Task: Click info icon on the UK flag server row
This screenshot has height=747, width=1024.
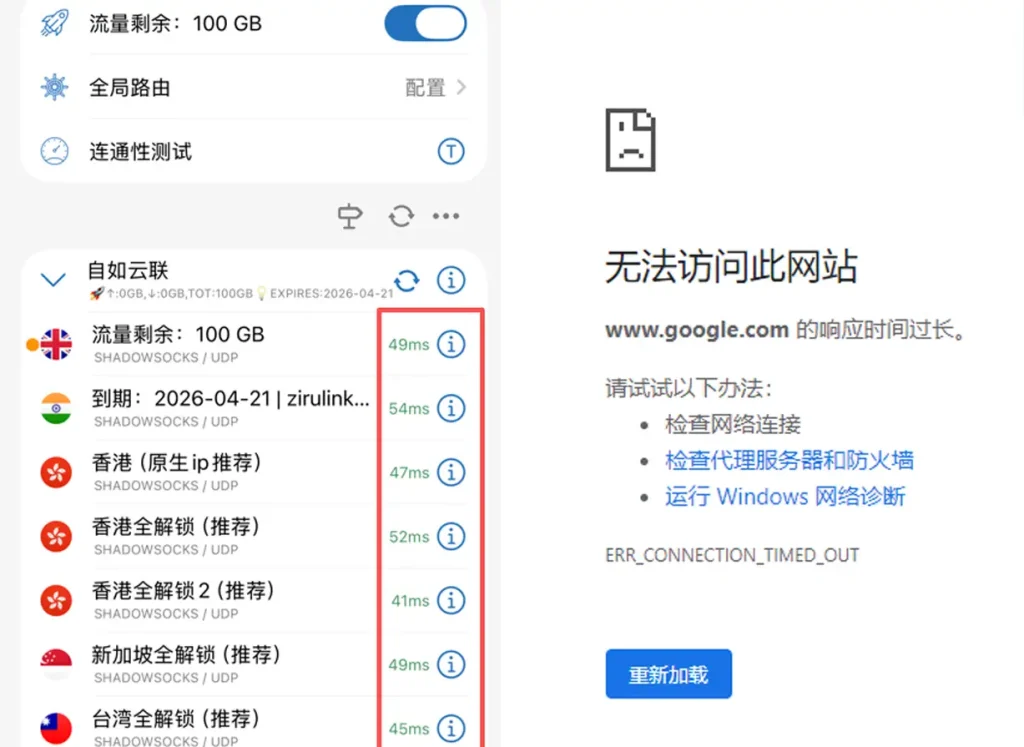Action: tap(451, 344)
